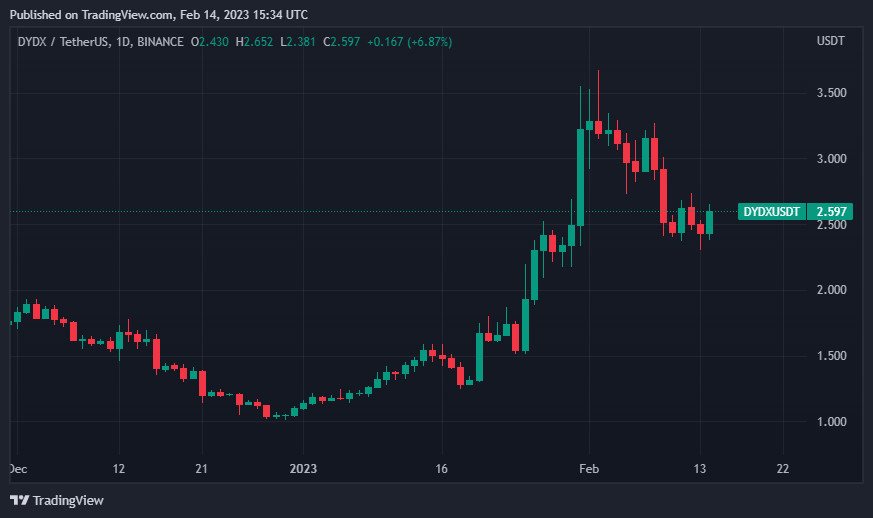Click the '16' date axis label
Viewport: 873px width, 518px height.
pos(442,469)
